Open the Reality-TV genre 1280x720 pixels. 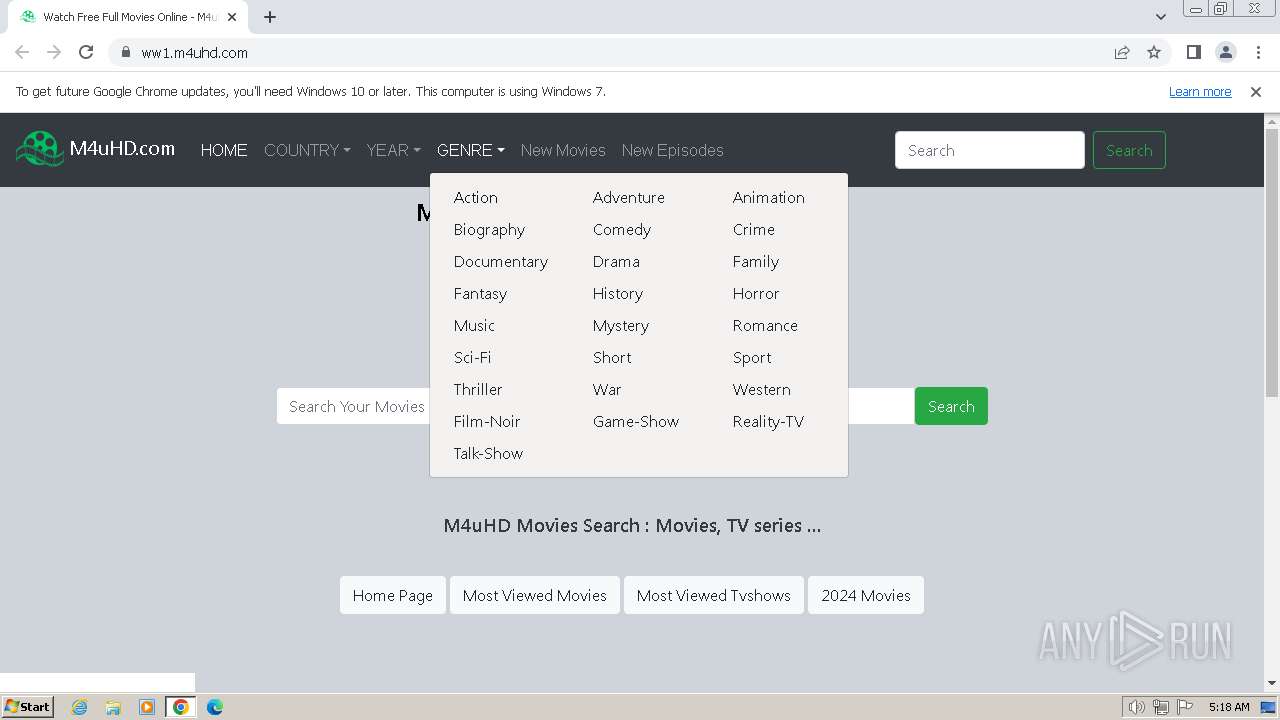click(x=768, y=421)
